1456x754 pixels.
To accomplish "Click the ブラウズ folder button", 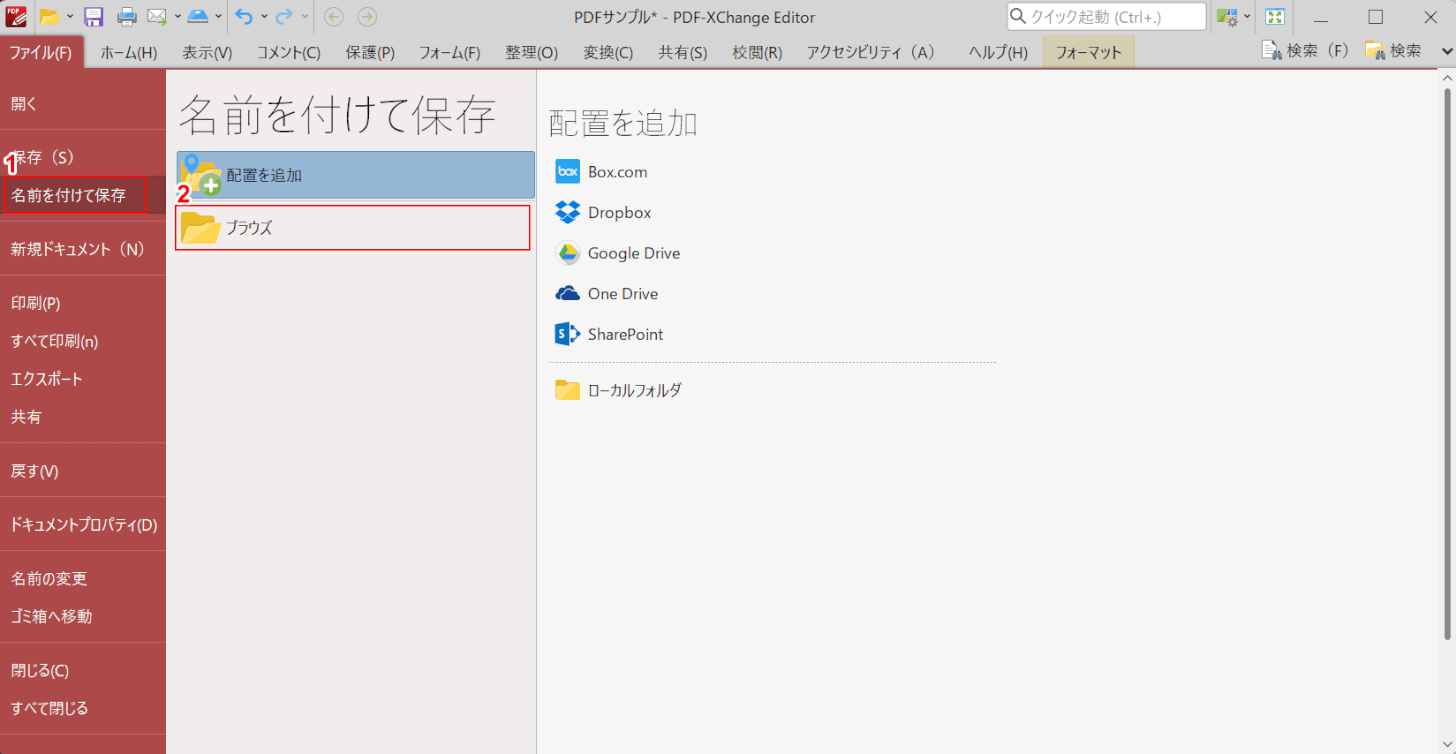I will coord(353,227).
